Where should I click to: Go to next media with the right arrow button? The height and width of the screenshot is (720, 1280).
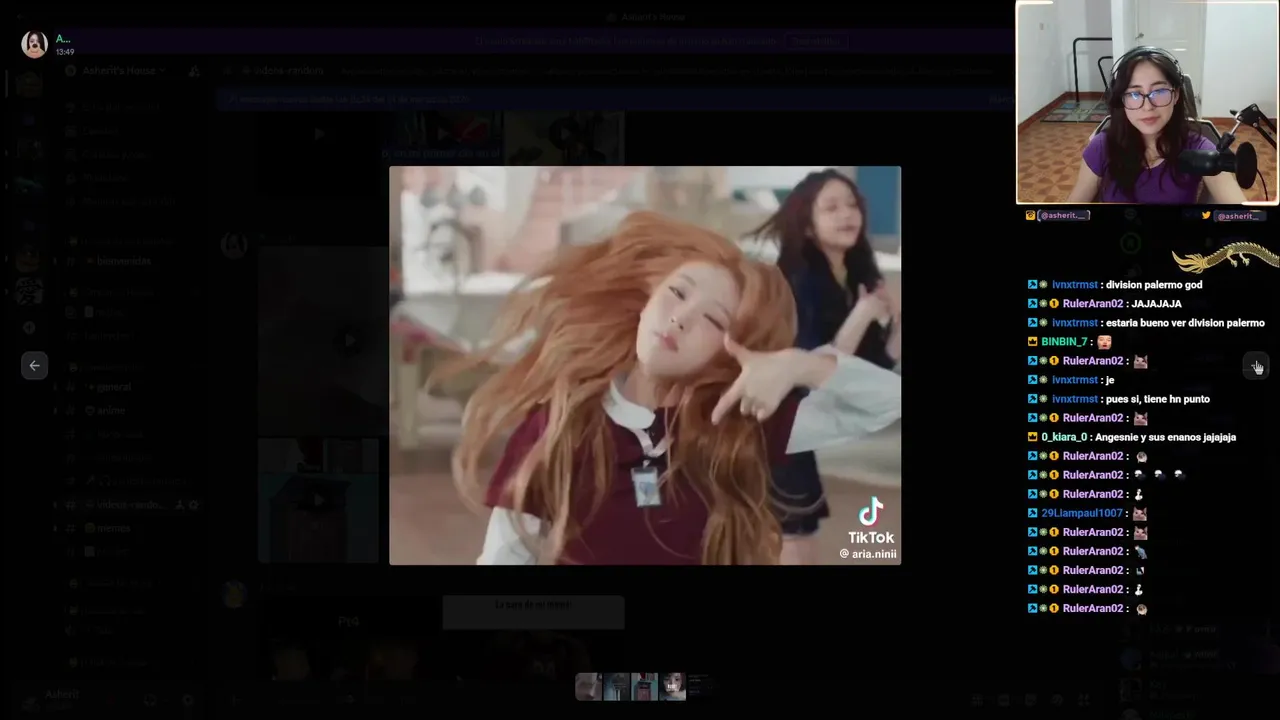pos(1256,366)
